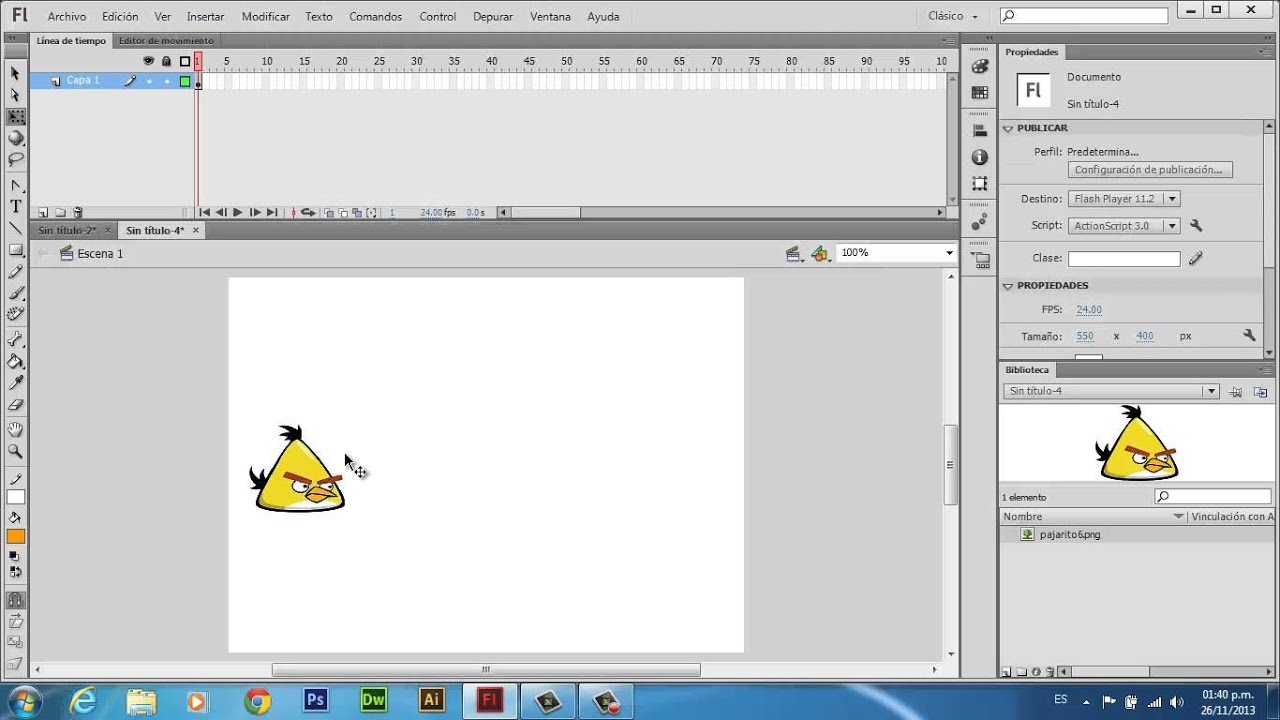Open the Transform panel icon
The height and width of the screenshot is (720, 1280).
coord(980,184)
